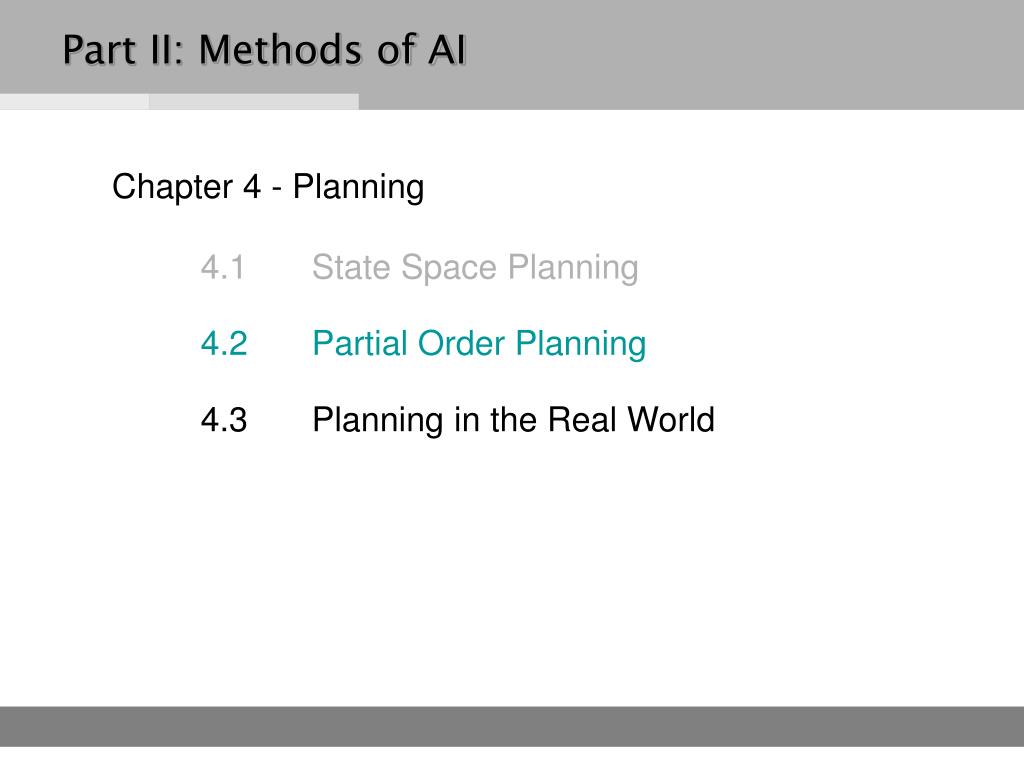This screenshot has height=768, width=1024.
Task: Click the teal '4.2' section number
Action: point(224,344)
